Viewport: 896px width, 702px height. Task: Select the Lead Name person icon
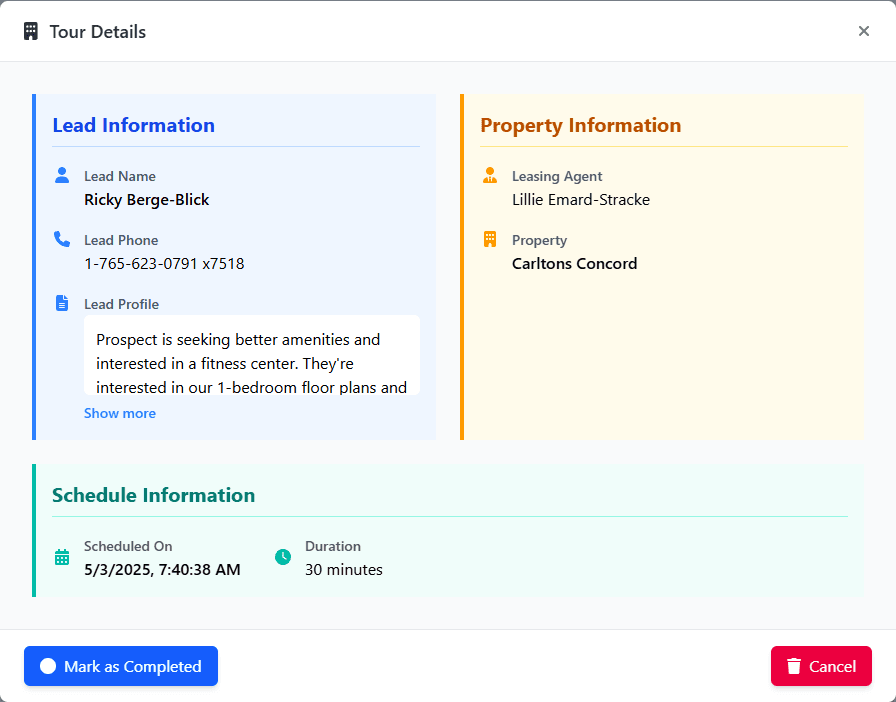point(61,173)
